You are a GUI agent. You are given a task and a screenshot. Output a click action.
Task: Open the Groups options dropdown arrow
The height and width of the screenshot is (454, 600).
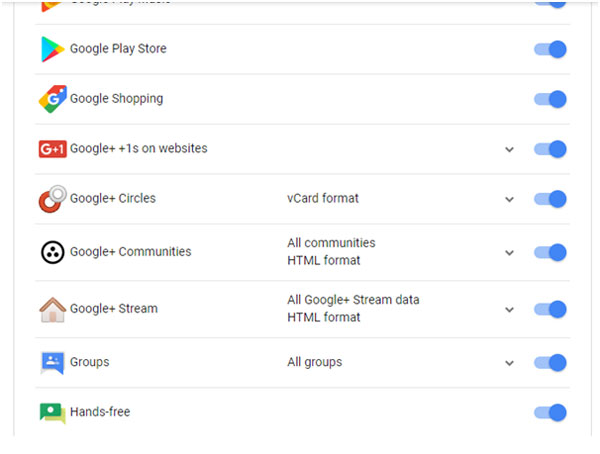509,363
